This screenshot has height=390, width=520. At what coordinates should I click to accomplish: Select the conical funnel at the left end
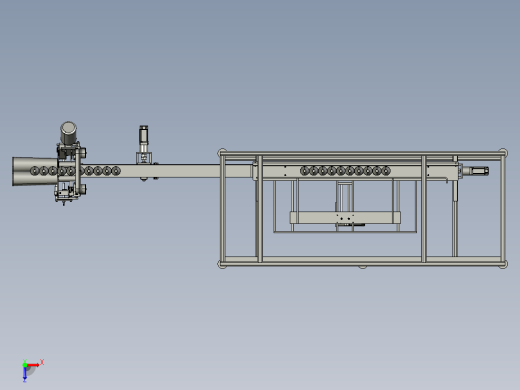point(34,171)
